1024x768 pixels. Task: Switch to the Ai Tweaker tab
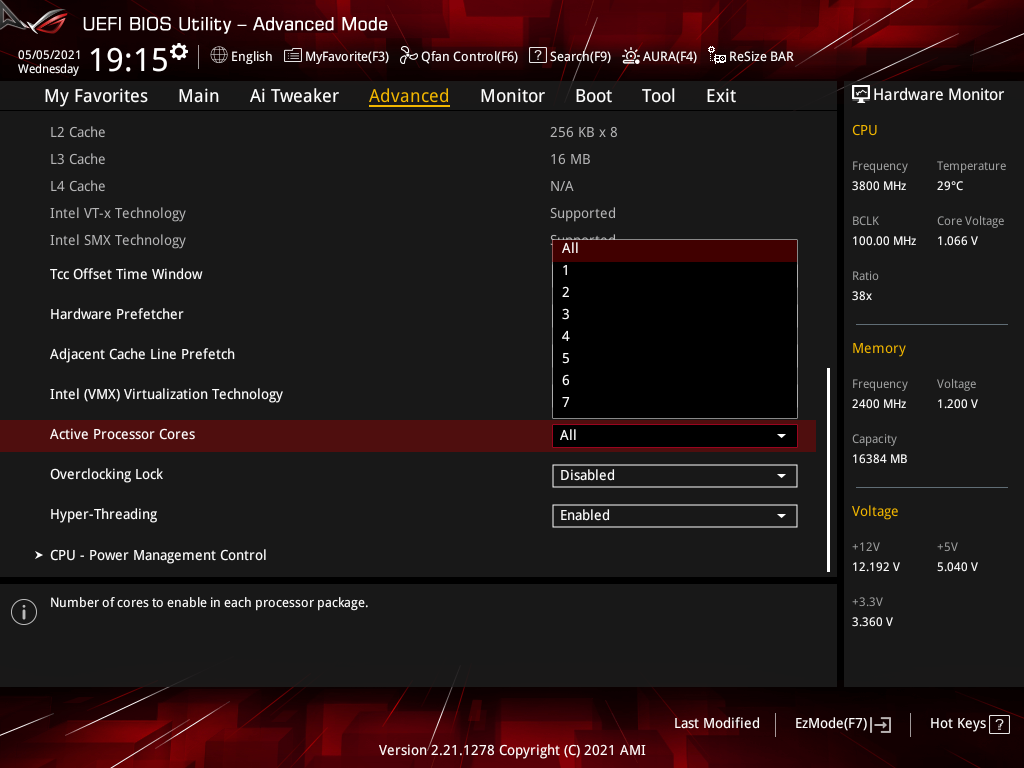[294, 96]
